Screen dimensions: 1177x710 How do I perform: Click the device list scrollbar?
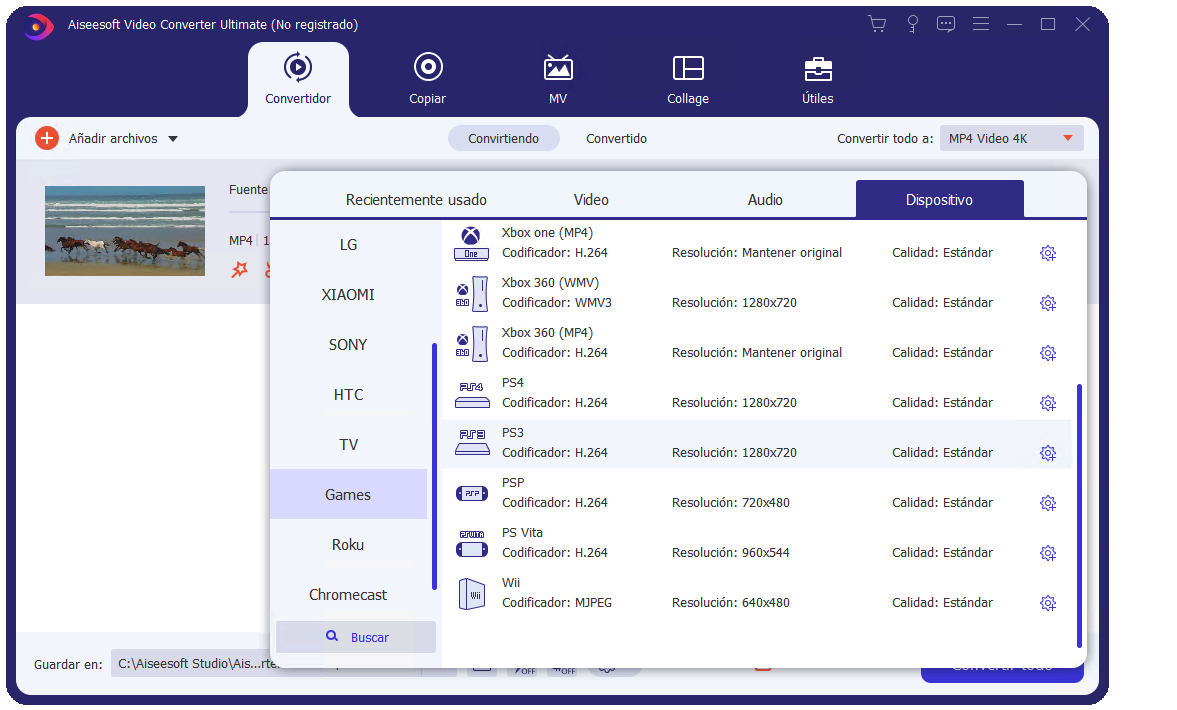[1079, 515]
